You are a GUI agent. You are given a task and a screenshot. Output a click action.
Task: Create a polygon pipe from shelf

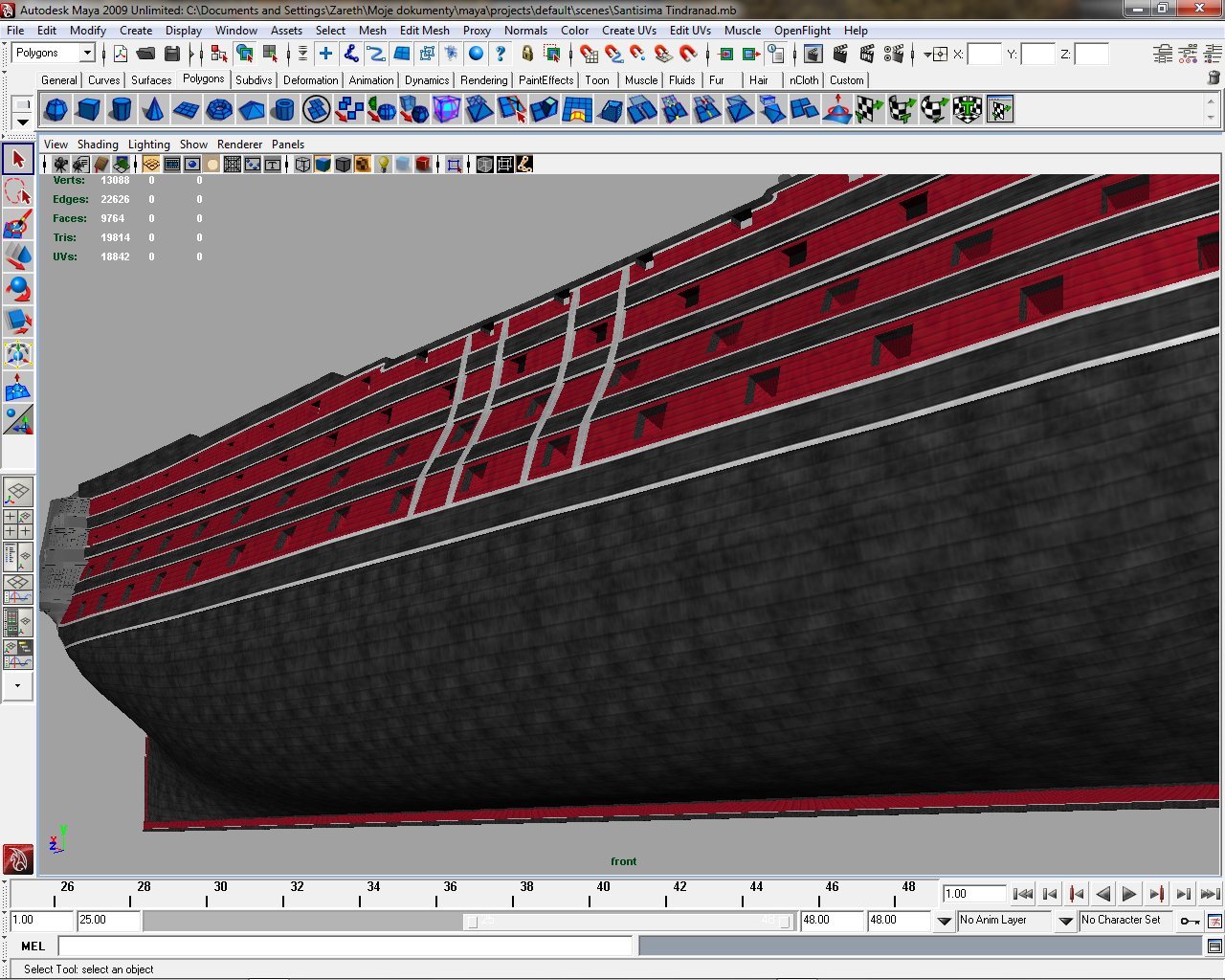pyautogui.click(x=283, y=109)
